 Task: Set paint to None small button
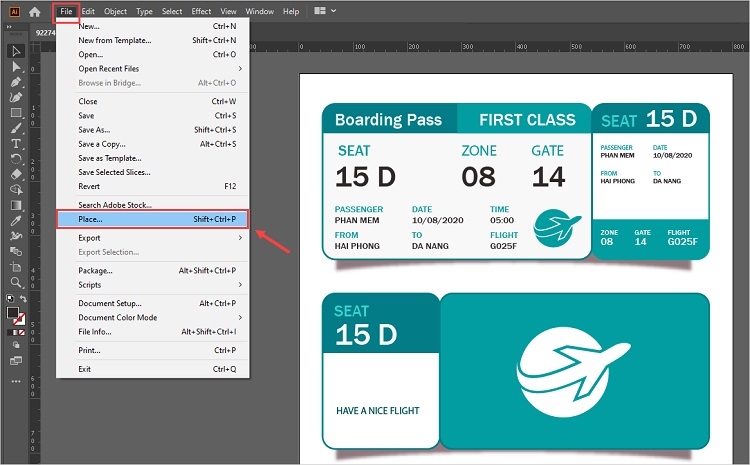click(x=22, y=332)
